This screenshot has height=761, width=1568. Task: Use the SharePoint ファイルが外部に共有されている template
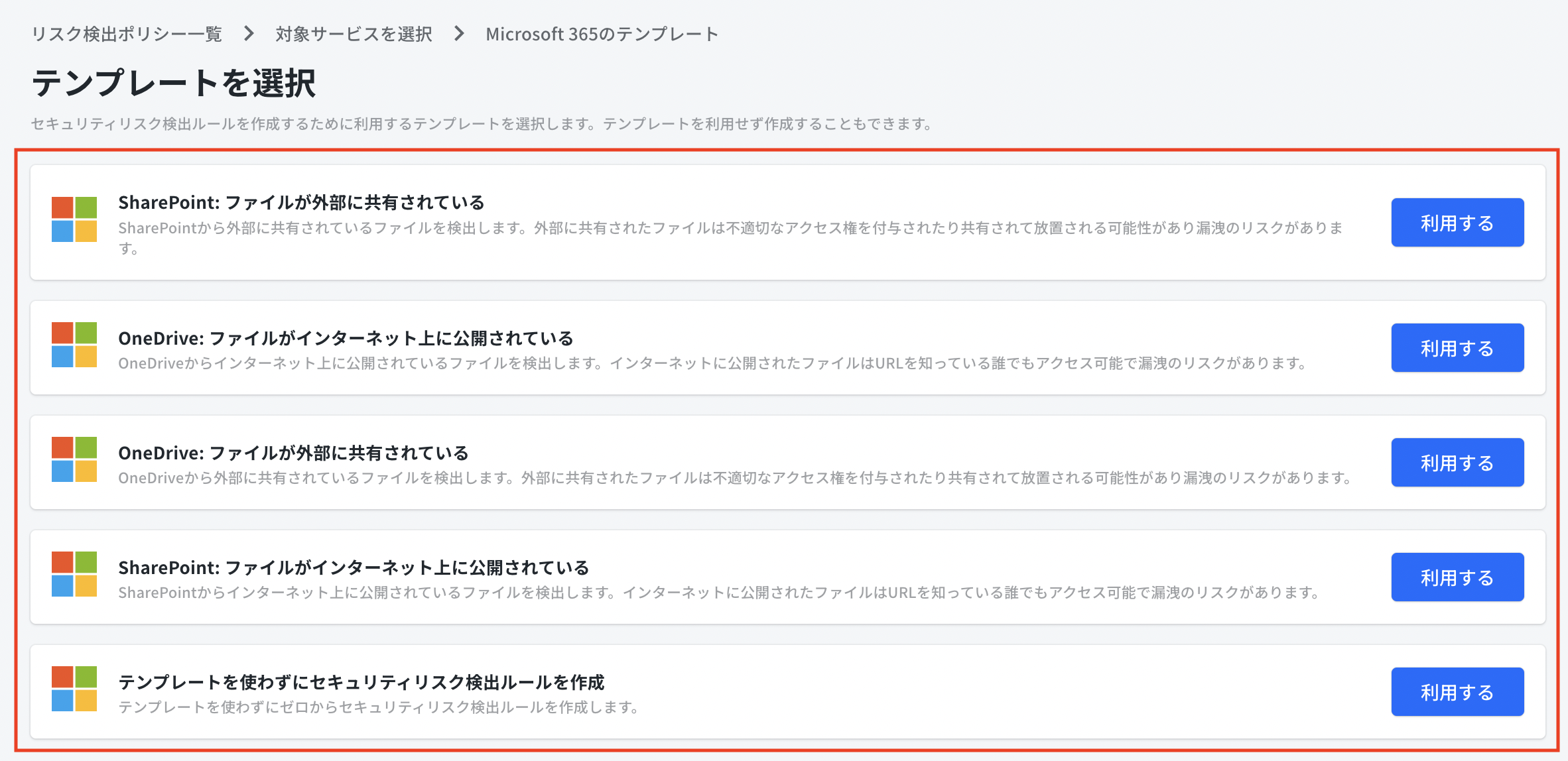pos(1457,223)
